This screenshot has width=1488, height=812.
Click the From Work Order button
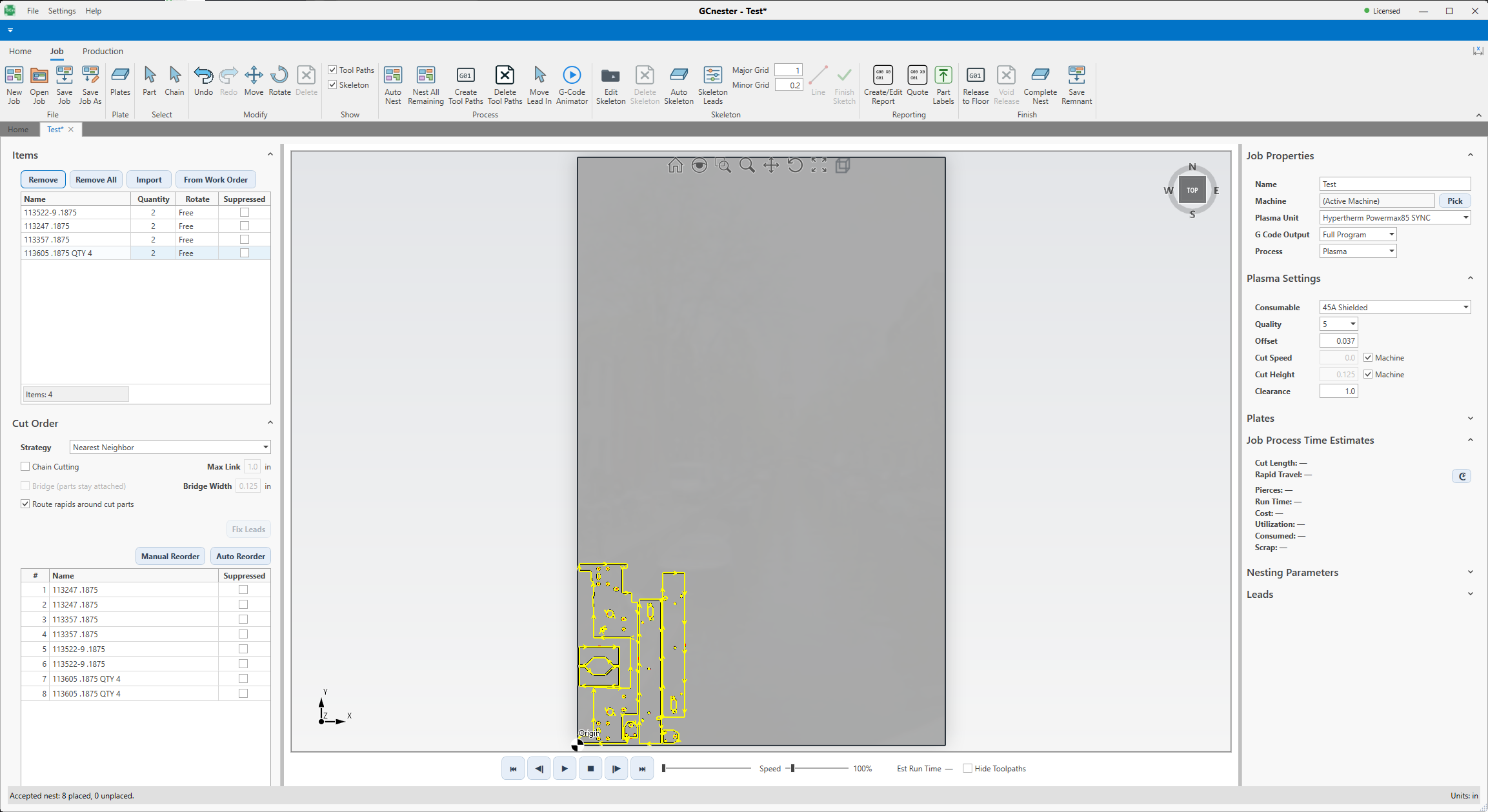tap(216, 179)
